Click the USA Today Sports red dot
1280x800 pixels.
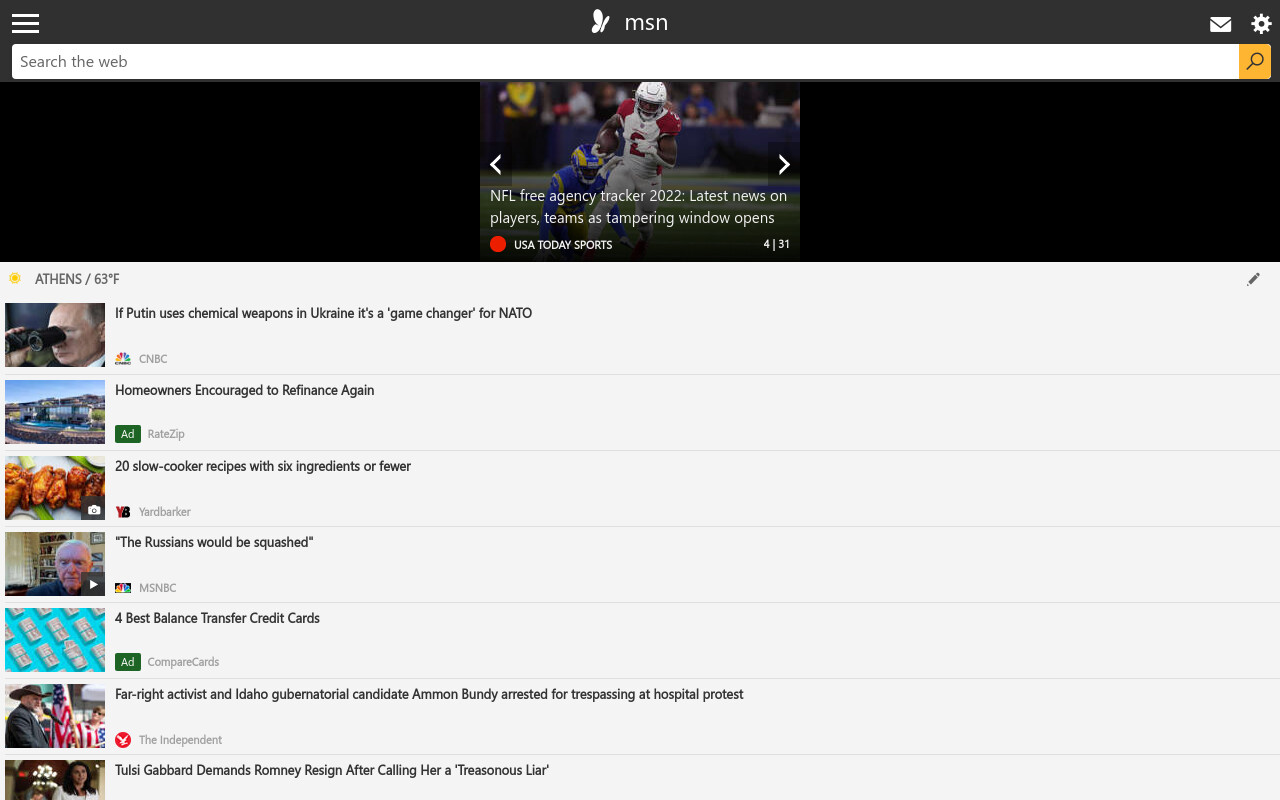[x=498, y=244]
